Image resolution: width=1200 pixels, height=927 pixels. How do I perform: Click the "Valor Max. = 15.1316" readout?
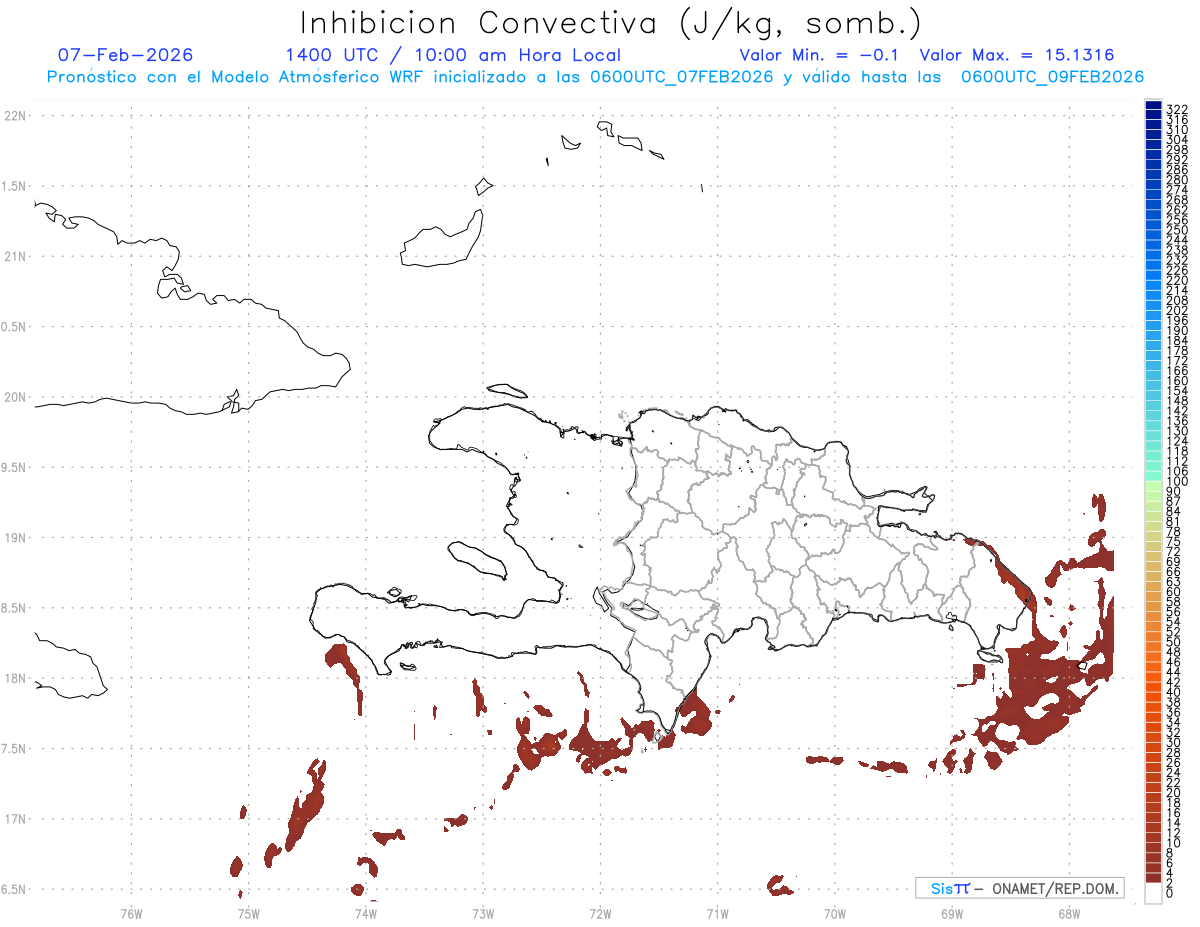pyautogui.click(x=1016, y=55)
